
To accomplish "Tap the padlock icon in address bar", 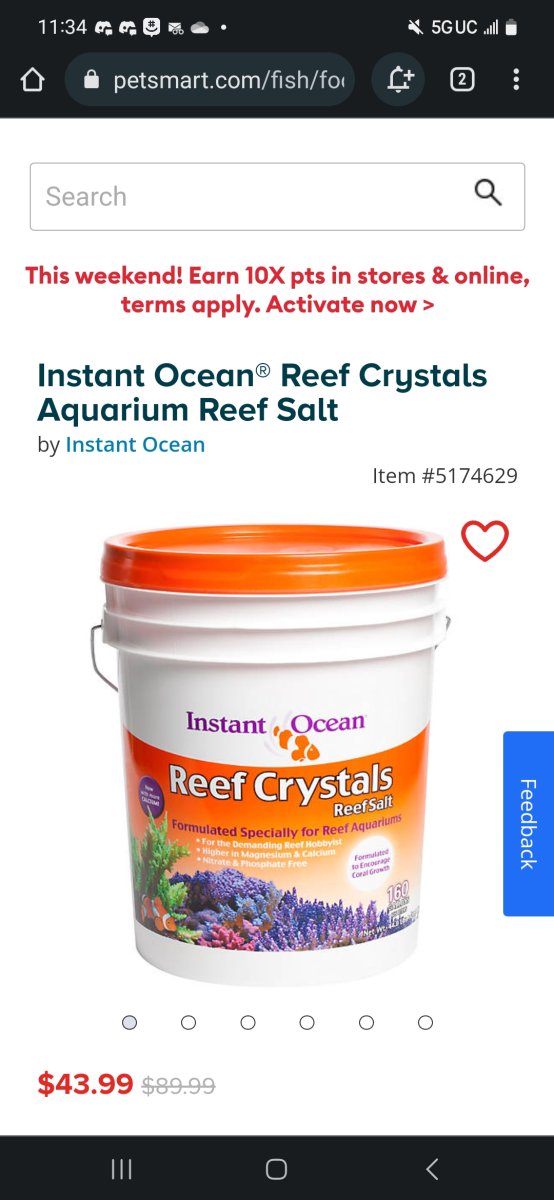I will tap(92, 80).
